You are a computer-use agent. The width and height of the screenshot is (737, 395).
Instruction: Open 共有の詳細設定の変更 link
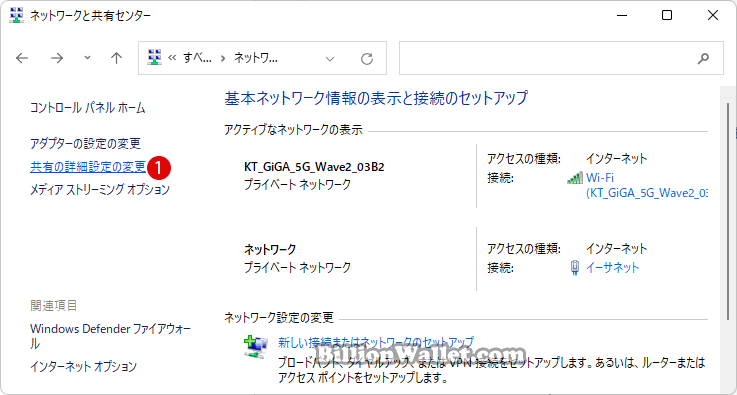[88, 167]
